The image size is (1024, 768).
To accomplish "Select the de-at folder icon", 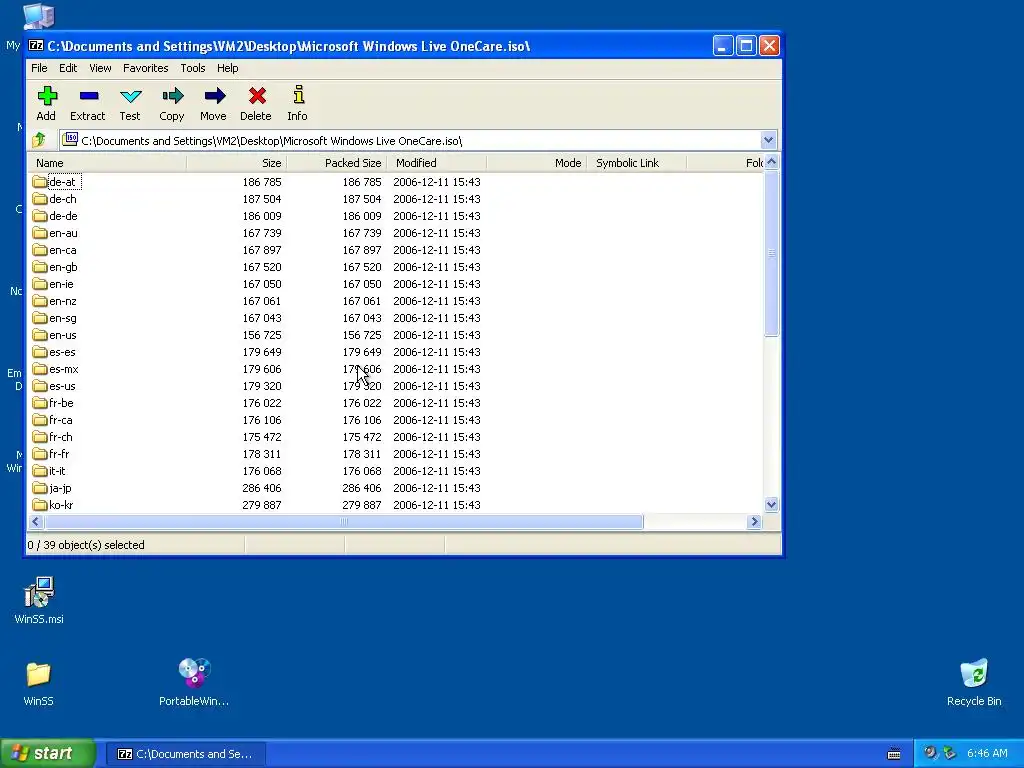I will tap(40, 182).
